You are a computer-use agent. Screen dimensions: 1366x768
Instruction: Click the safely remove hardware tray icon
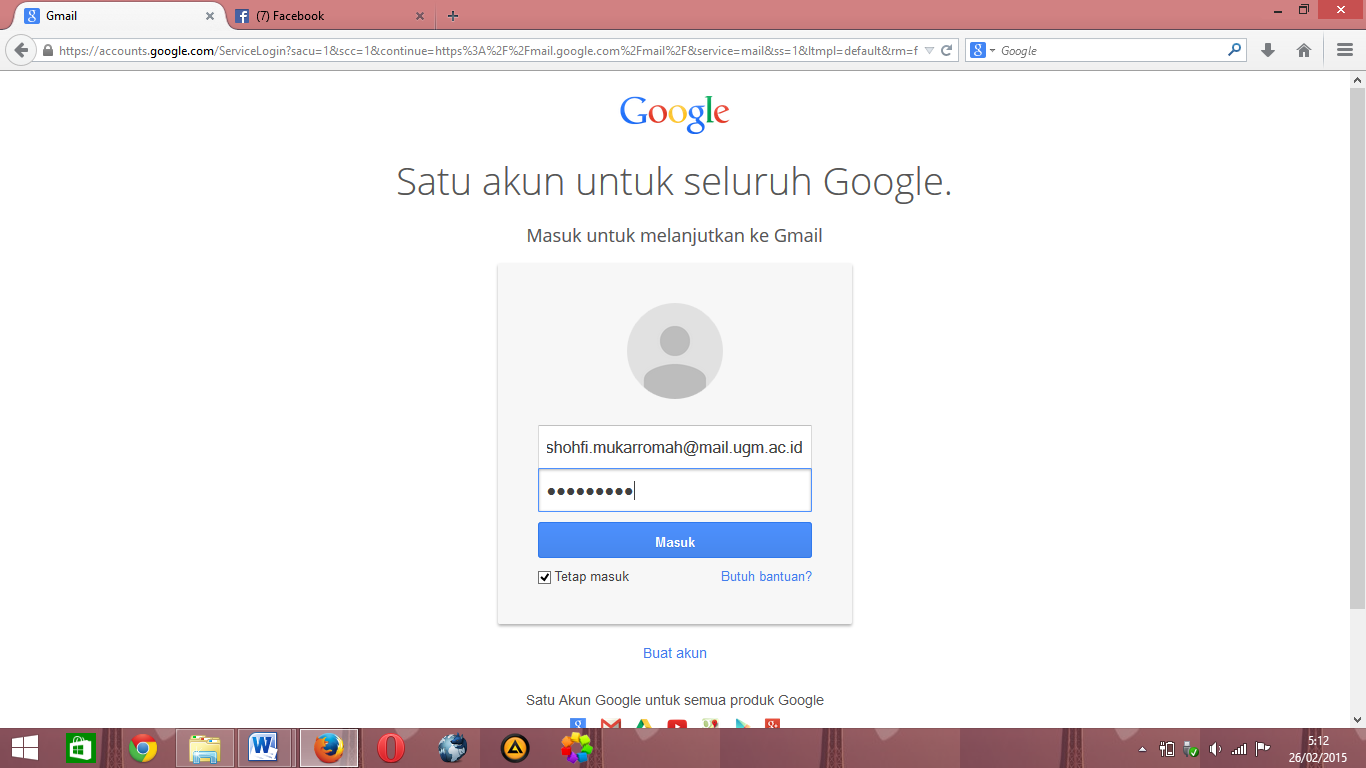tap(1191, 749)
